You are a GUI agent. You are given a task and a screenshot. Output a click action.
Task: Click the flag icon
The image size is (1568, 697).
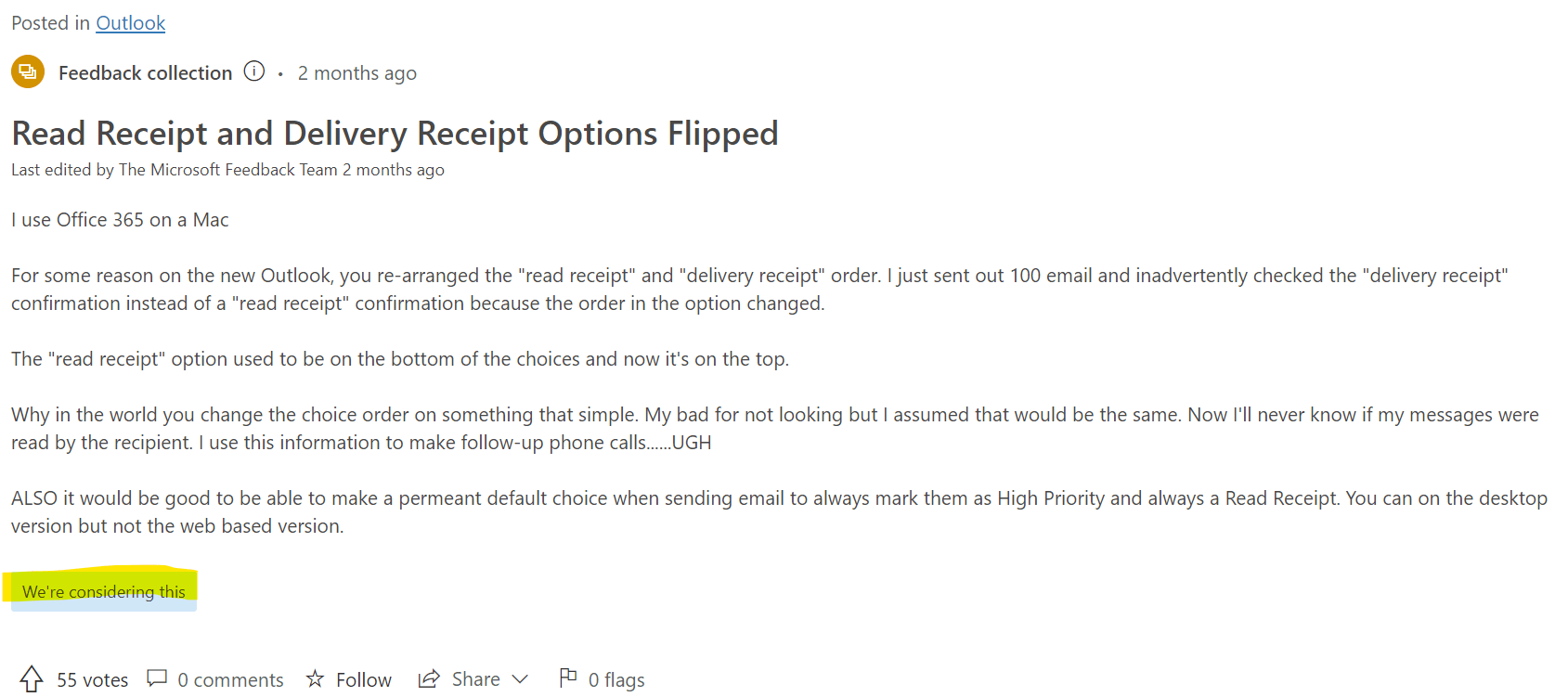568,678
